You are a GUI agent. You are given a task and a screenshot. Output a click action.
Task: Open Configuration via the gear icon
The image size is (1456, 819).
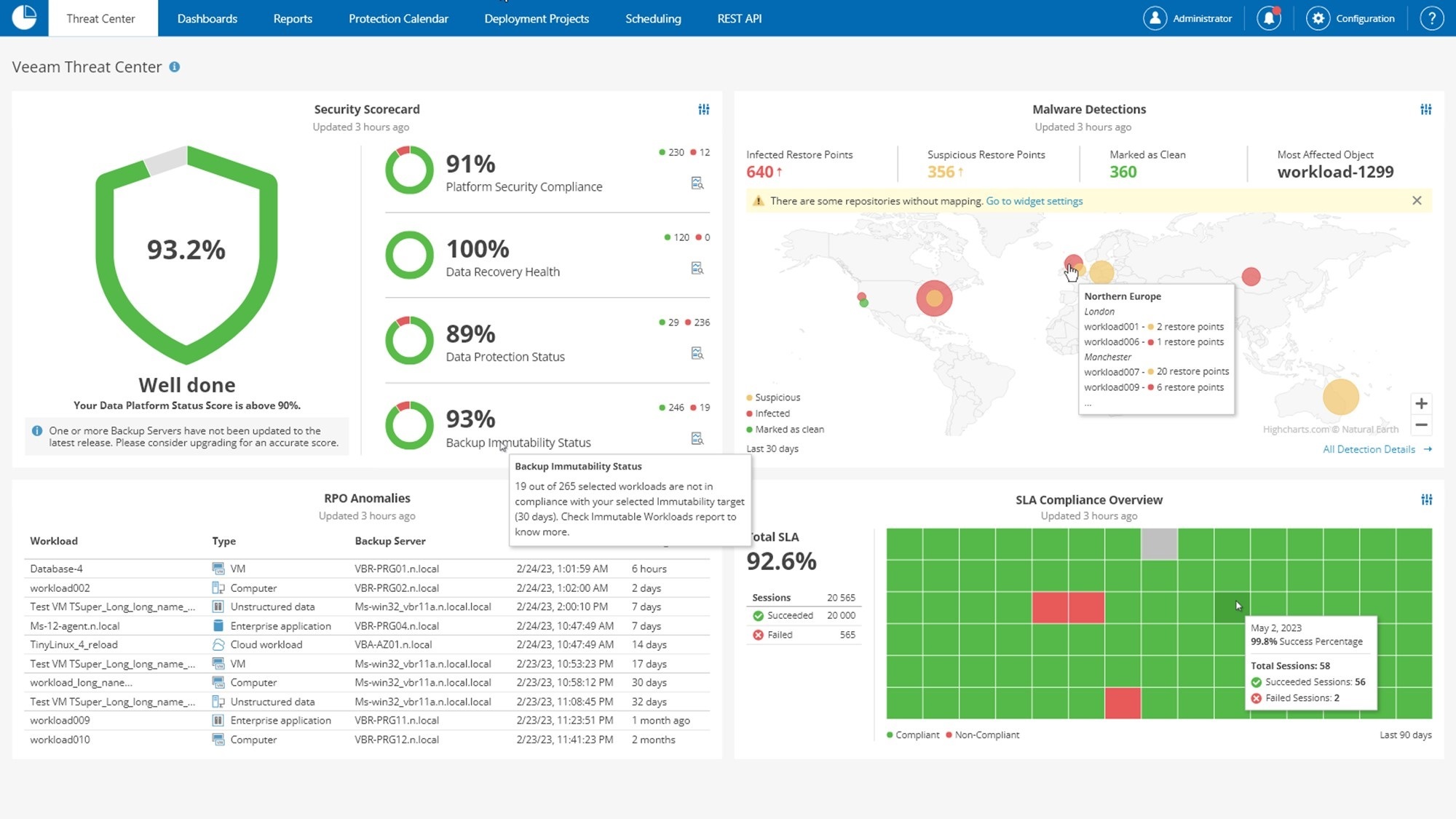1319,18
